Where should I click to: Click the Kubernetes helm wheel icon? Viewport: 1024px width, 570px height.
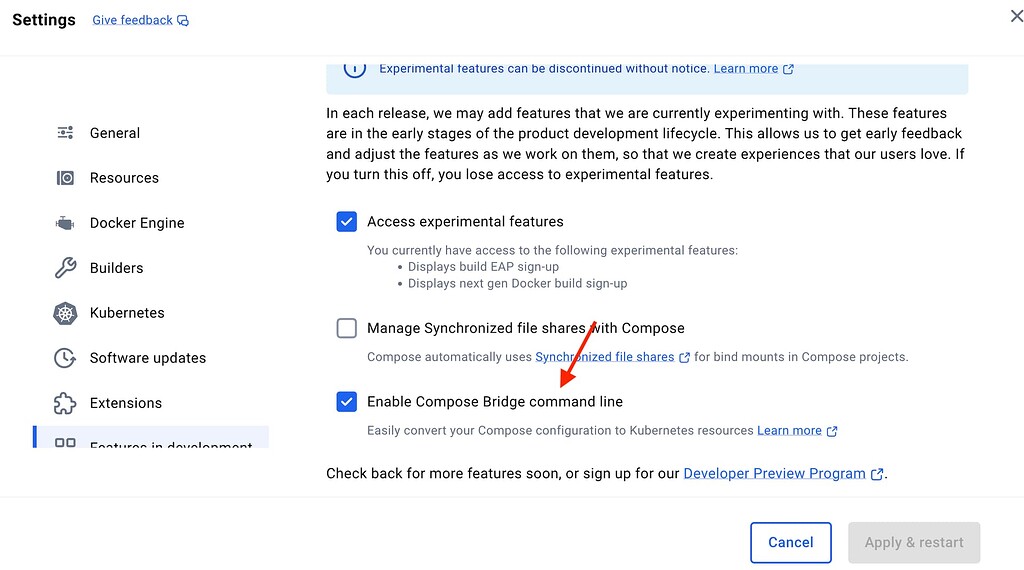coord(65,313)
